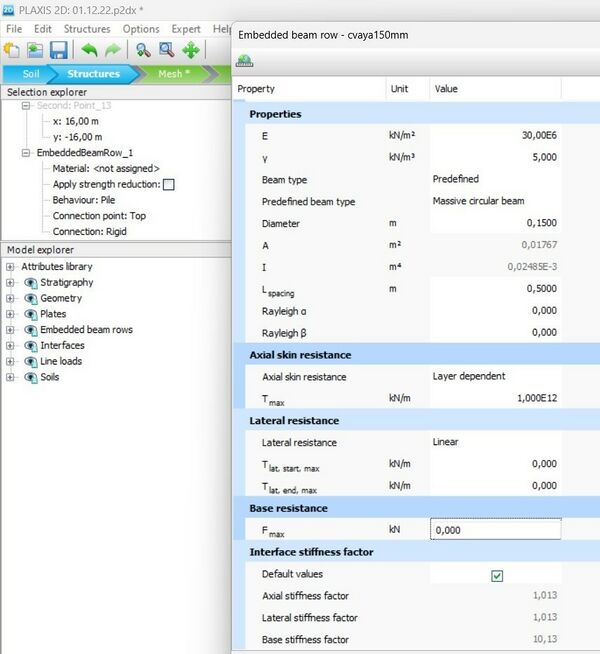The height and width of the screenshot is (654, 600).
Task: Click the green Undo arrow
Action: click(89, 50)
